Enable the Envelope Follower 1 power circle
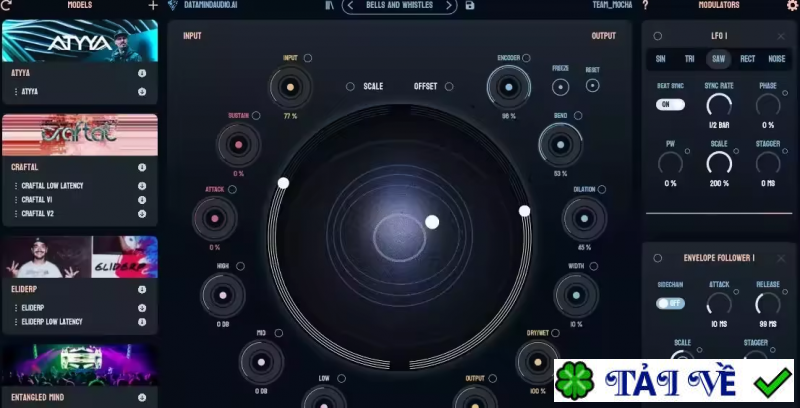The image size is (800, 408). 658,258
